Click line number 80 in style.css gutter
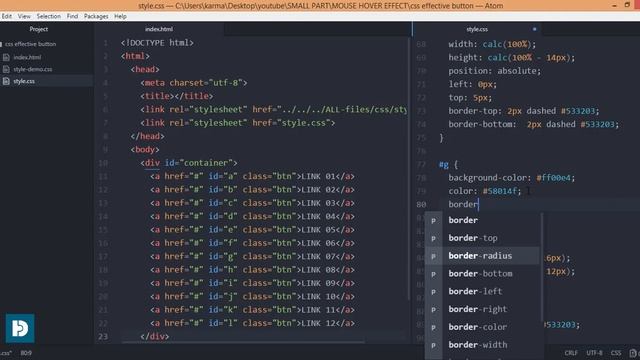 [421, 204]
